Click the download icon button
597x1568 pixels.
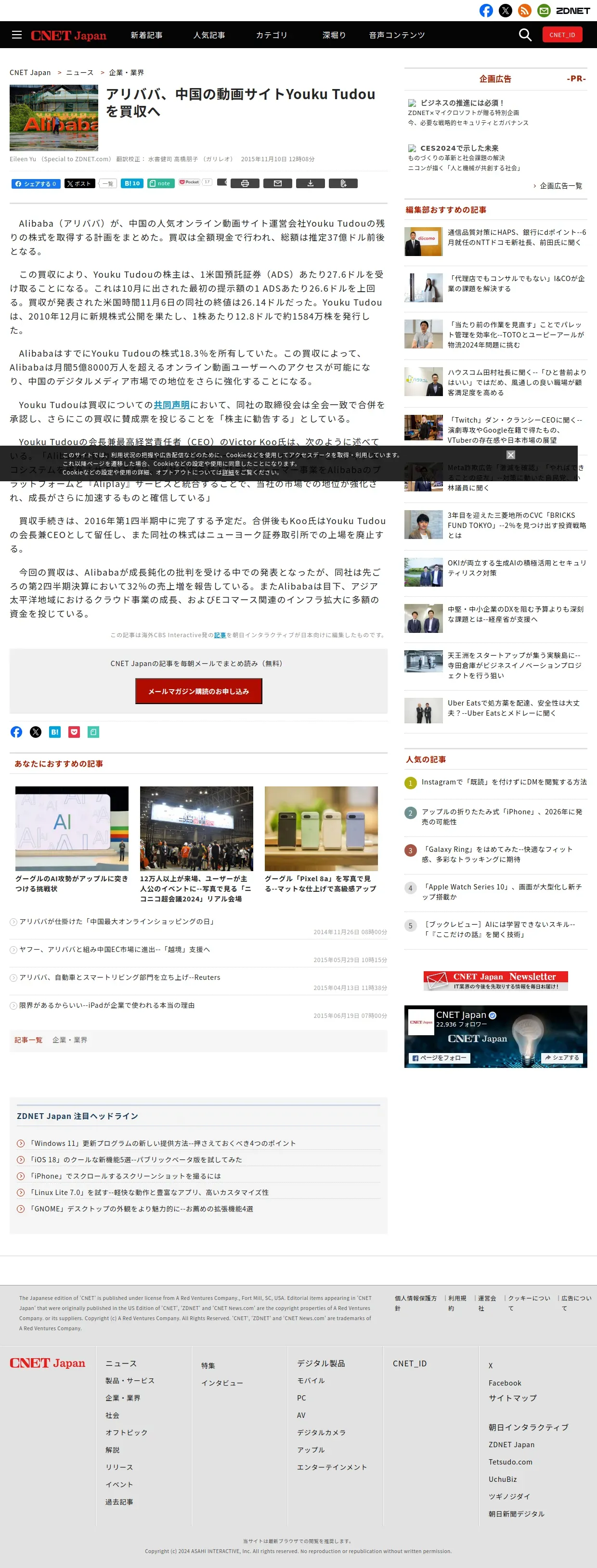pyautogui.click(x=311, y=183)
